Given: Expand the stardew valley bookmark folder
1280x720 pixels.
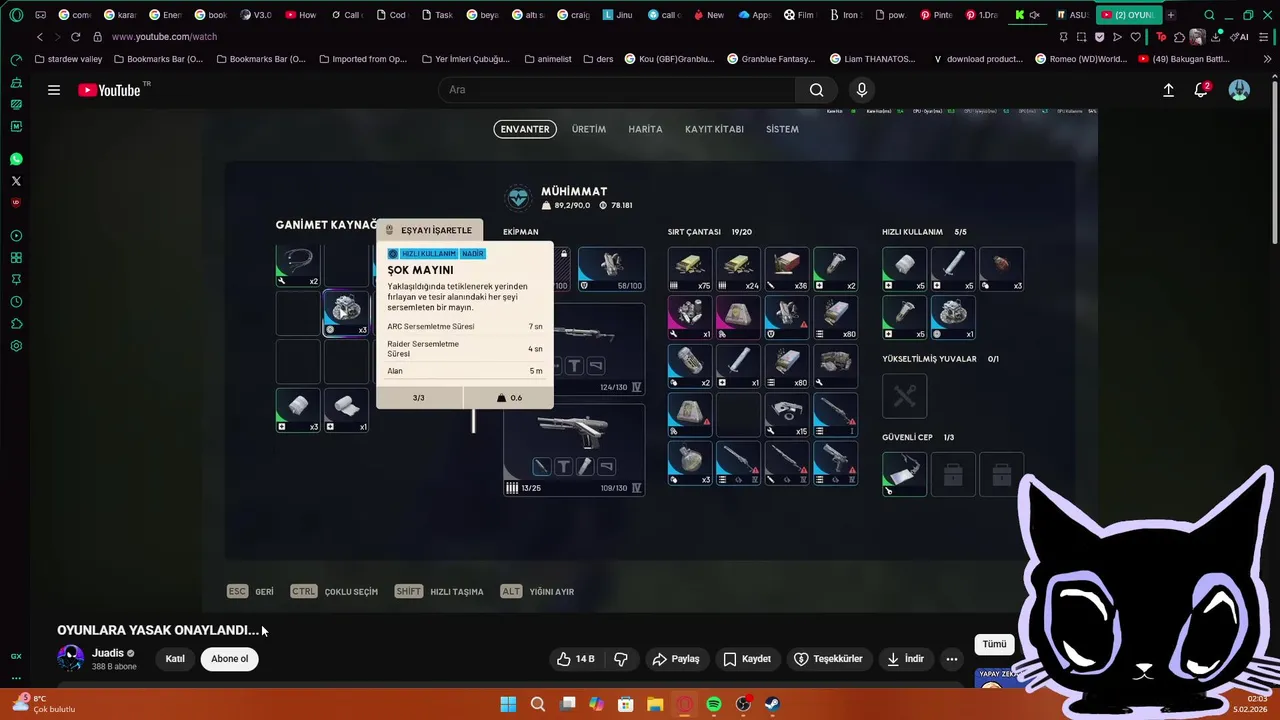Looking at the screenshot, I should 68,59.
